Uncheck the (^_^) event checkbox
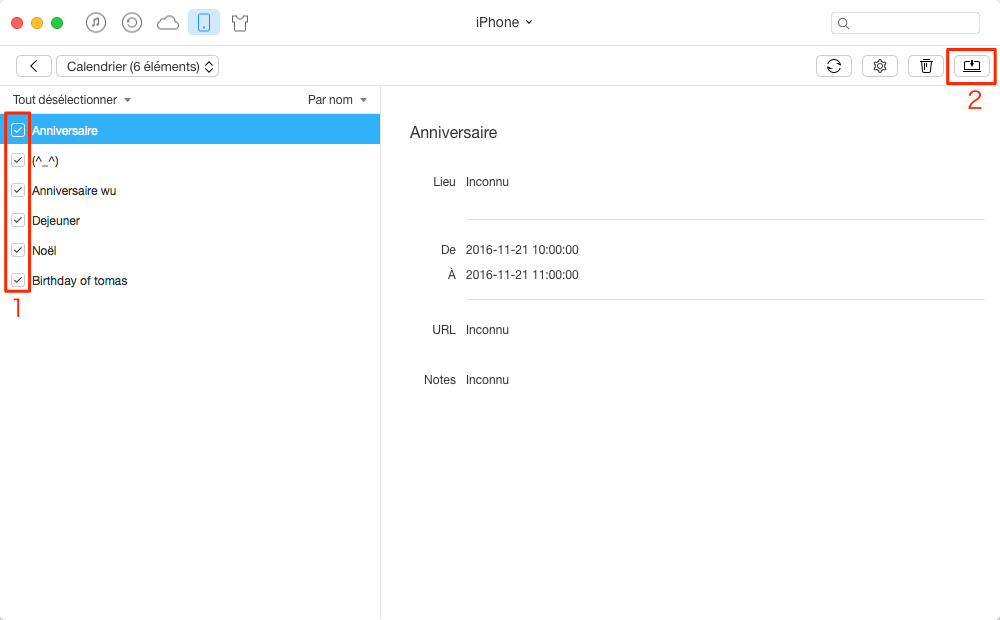The height and width of the screenshot is (620, 1000). pyautogui.click(x=18, y=160)
